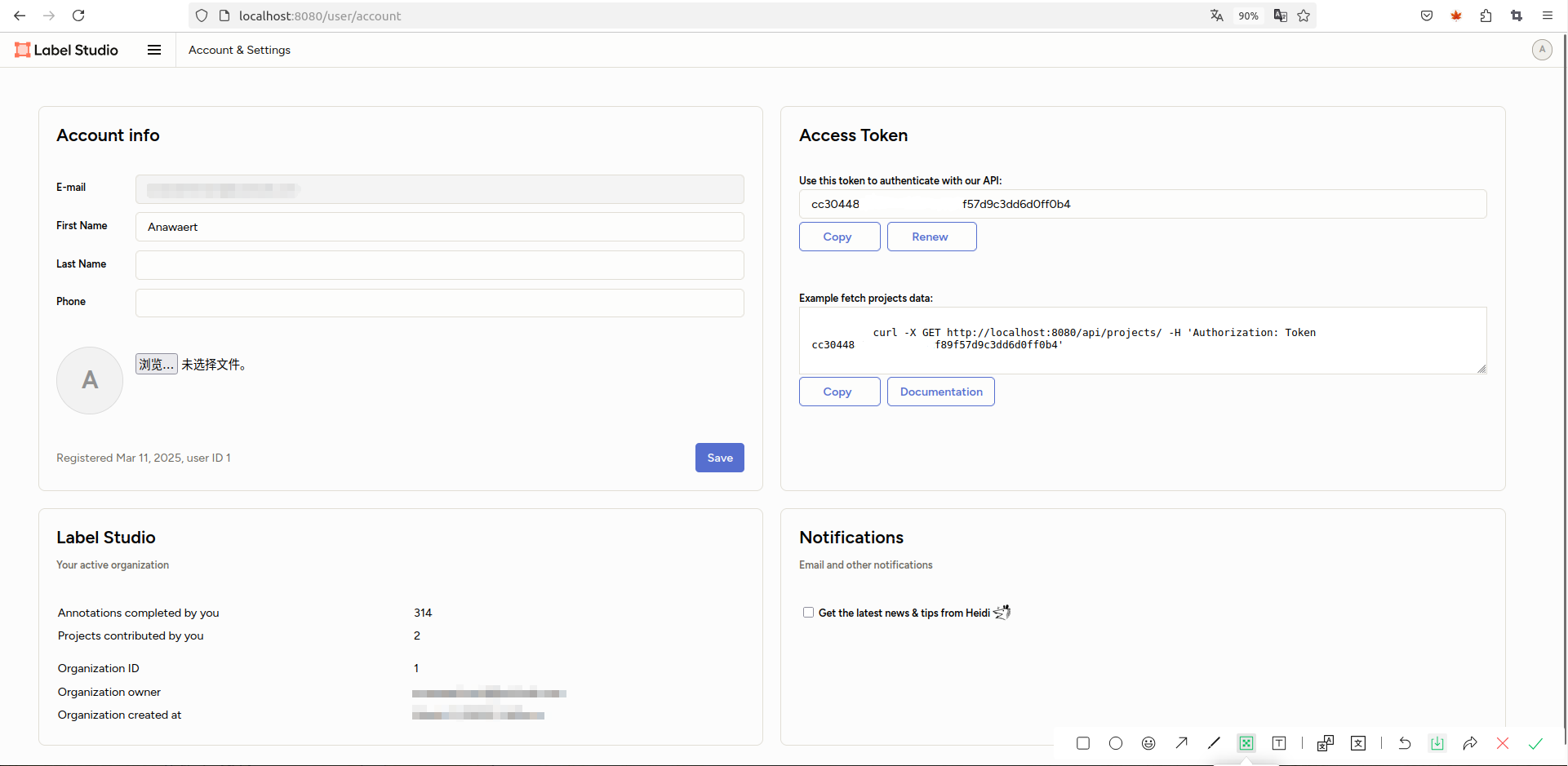Select the rectangle shape annotation tool

tap(1083, 743)
